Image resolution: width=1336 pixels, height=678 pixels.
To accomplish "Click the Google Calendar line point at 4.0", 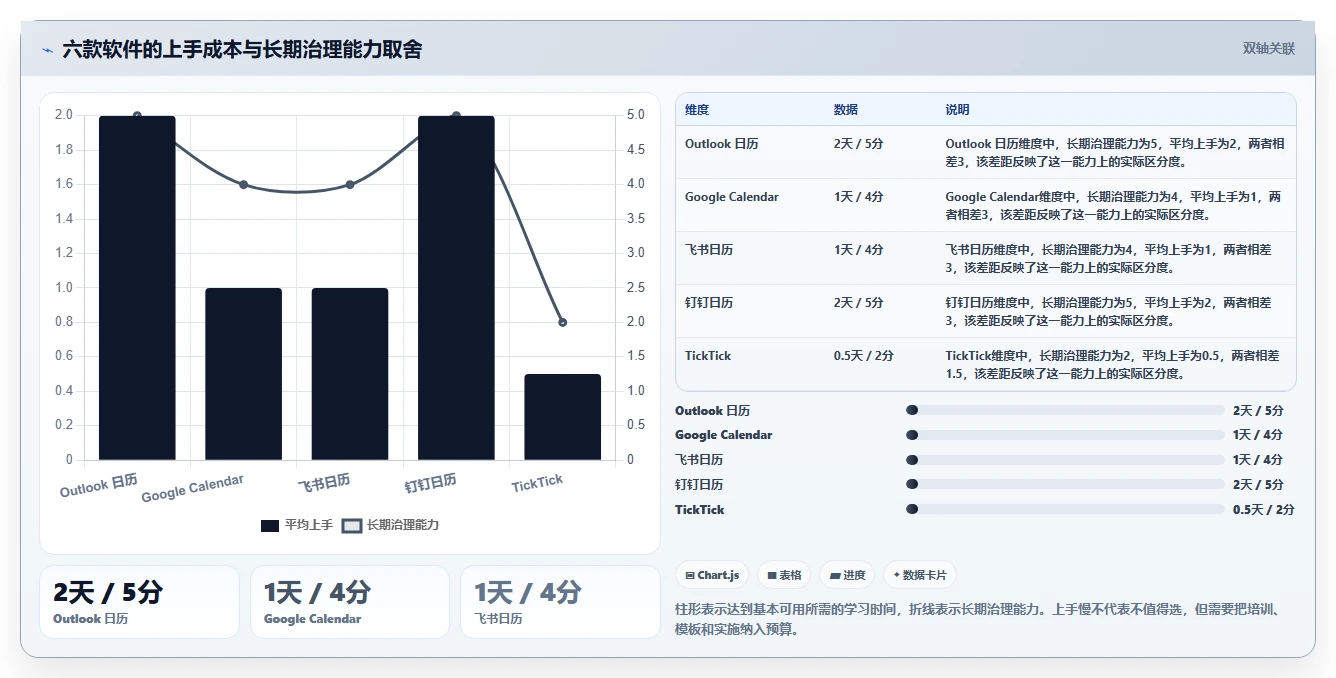I will [x=243, y=184].
